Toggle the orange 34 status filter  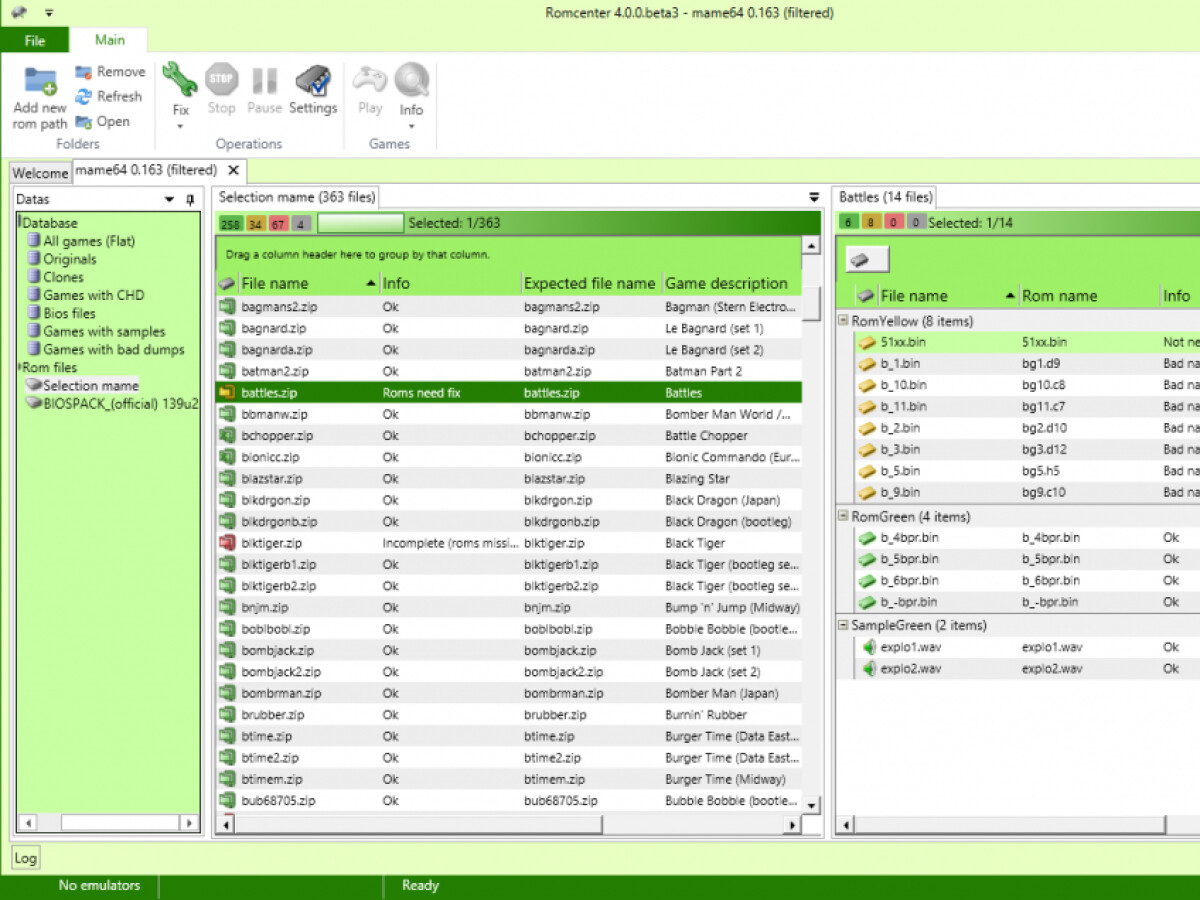pyautogui.click(x=255, y=224)
